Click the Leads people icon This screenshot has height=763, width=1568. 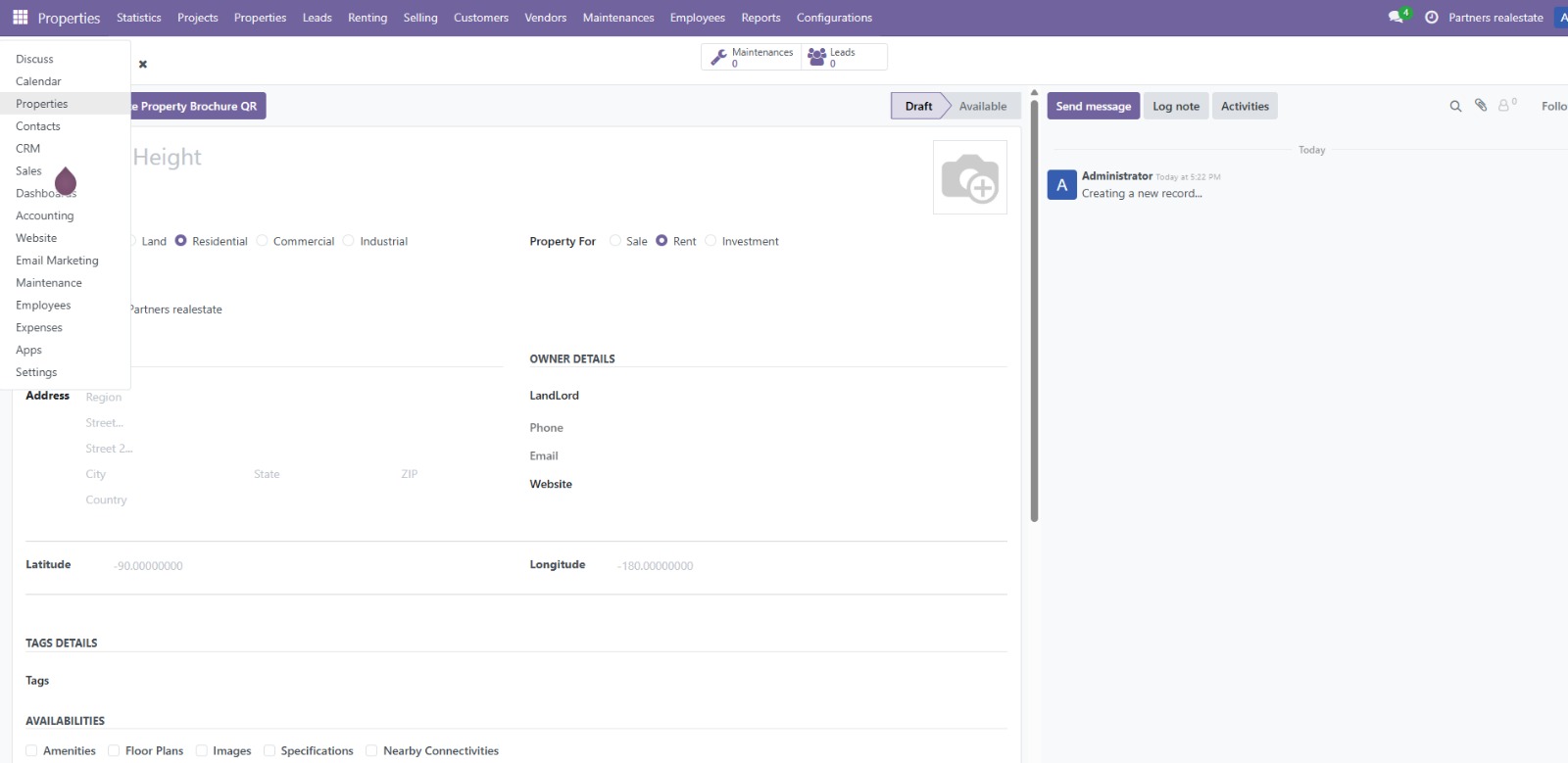tap(816, 58)
